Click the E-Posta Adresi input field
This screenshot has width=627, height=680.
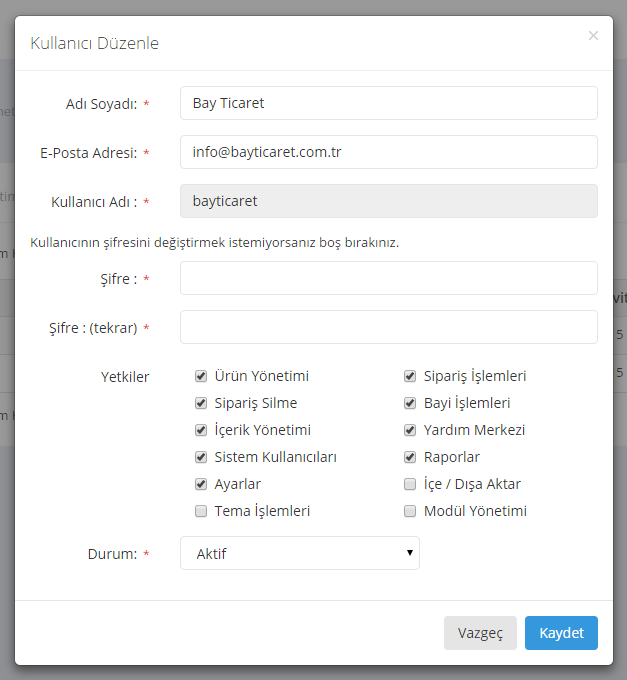388,152
